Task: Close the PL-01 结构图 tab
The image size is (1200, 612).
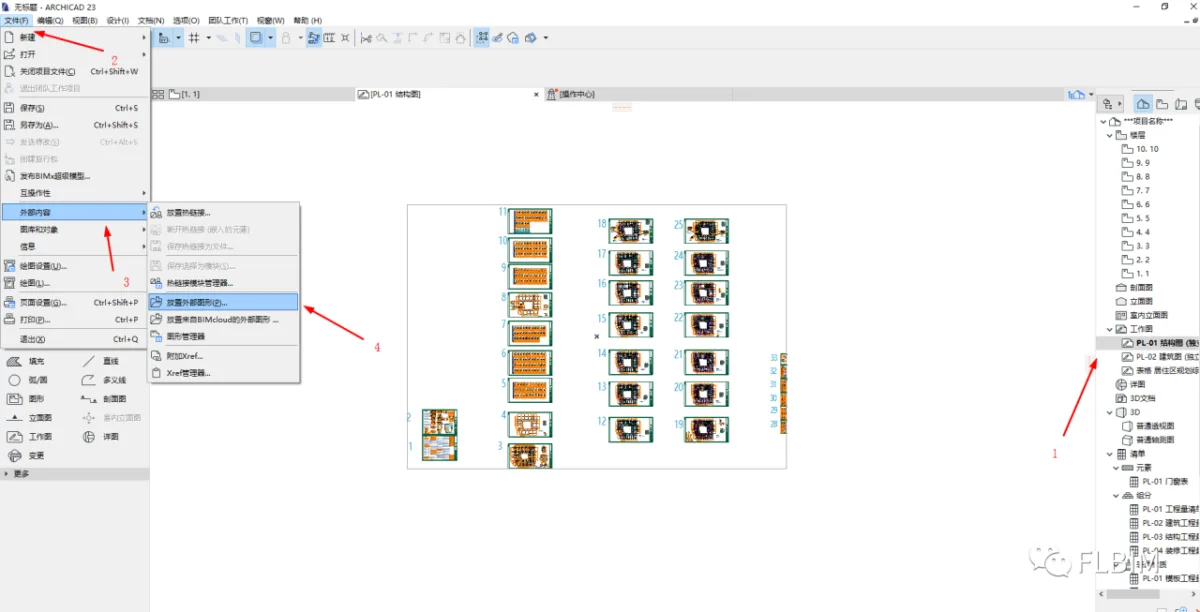Action: [536, 94]
